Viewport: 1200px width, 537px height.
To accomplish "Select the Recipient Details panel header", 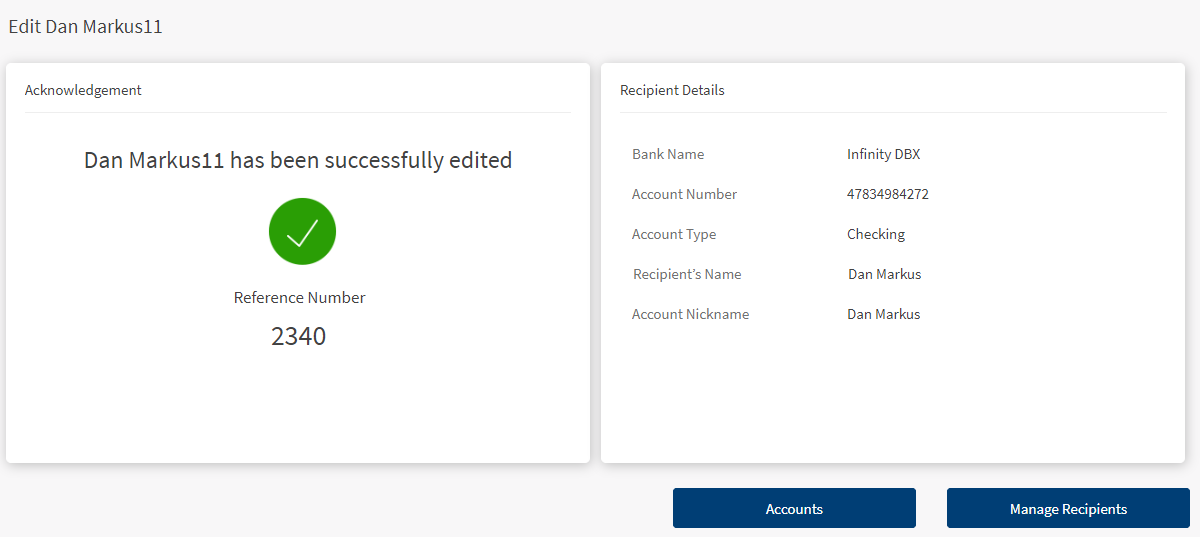I will 672,90.
